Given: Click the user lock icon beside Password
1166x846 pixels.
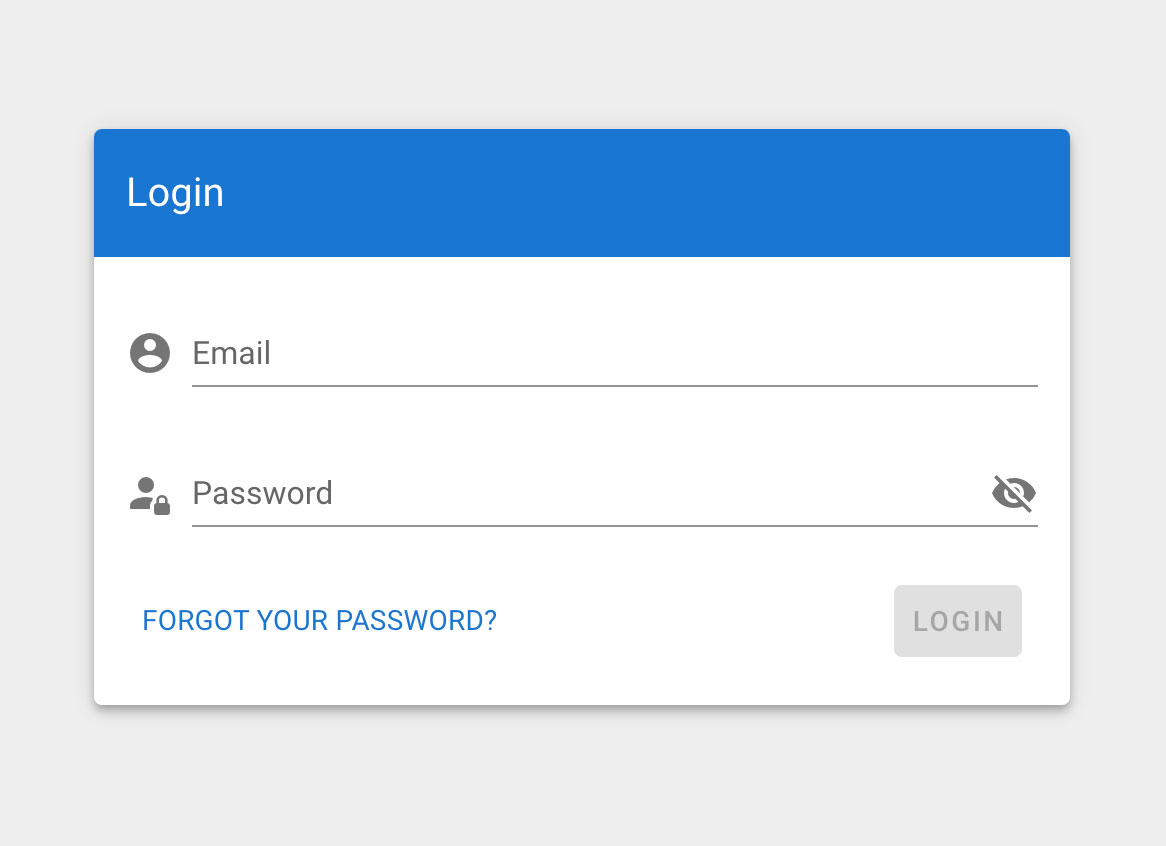Looking at the screenshot, I should pyautogui.click(x=150, y=494).
